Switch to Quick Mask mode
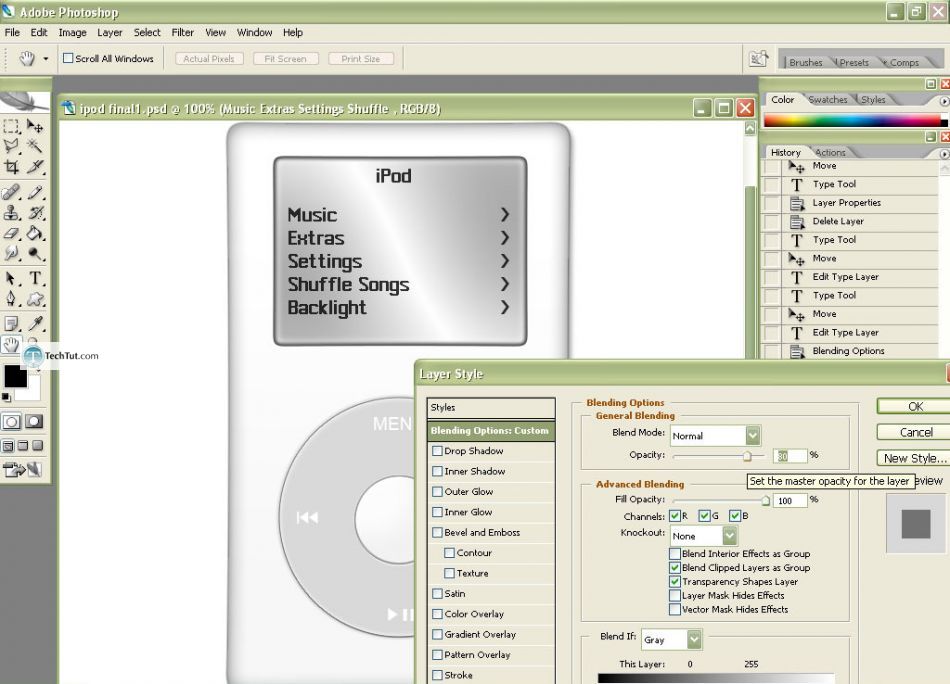 click(34, 422)
